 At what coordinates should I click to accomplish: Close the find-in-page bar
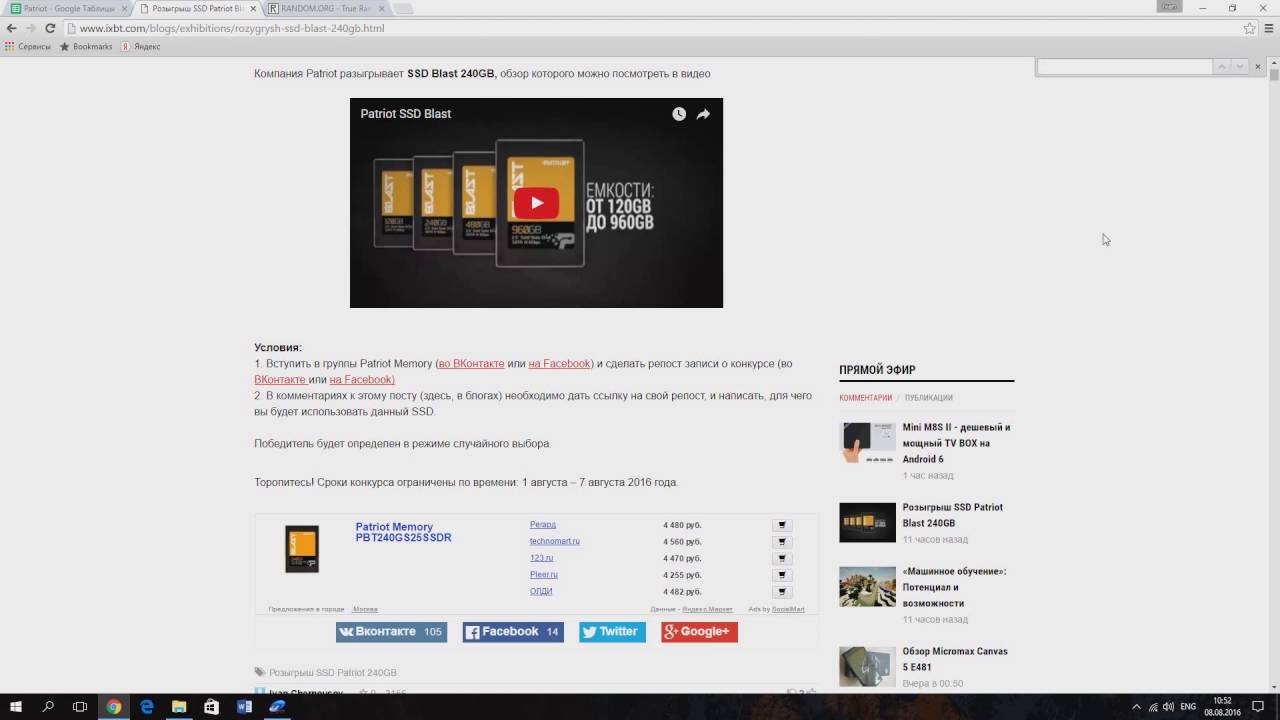tap(1258, 66)
